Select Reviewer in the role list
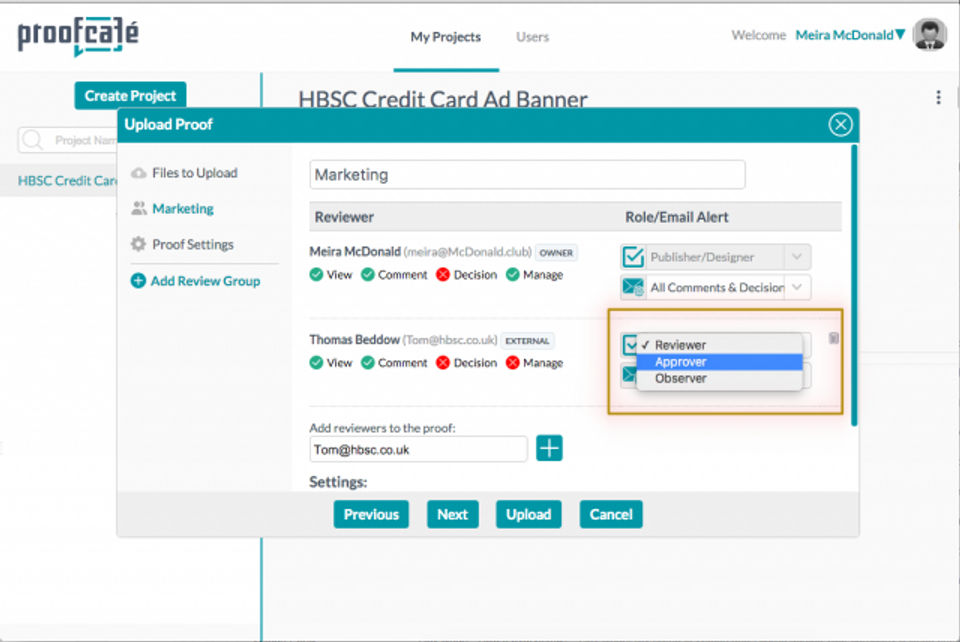The width and height of the screenshot is (960, 642). (x=719, y=345)
